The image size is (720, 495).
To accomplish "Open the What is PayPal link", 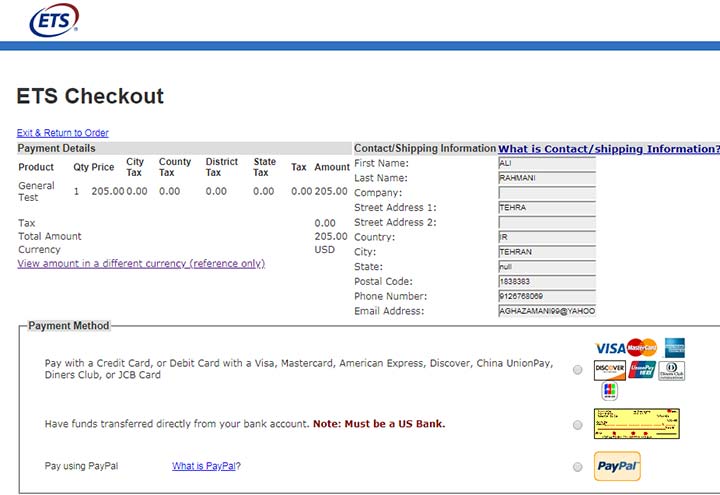I will [x=206, y=466].
